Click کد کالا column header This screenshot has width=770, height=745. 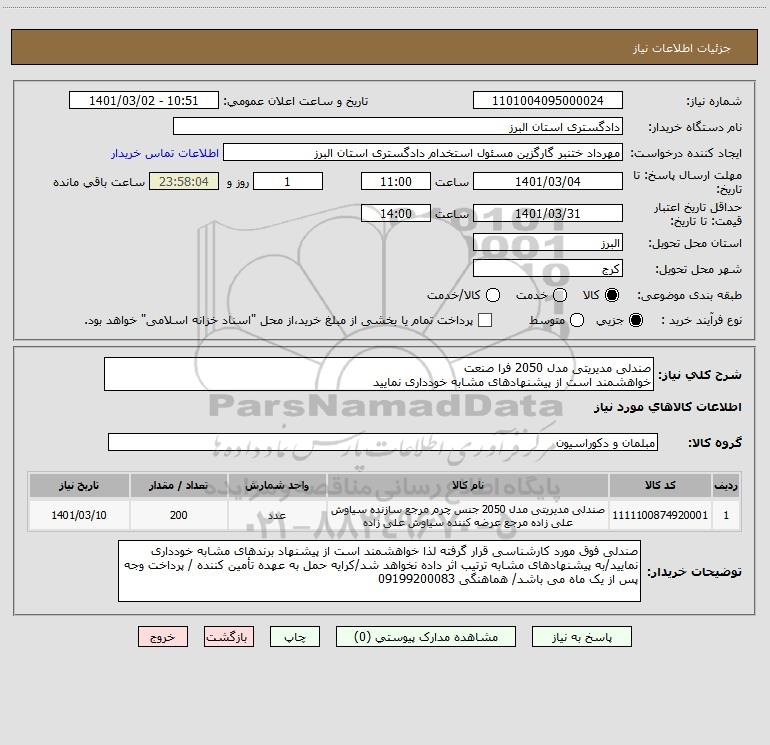[660, 486]
